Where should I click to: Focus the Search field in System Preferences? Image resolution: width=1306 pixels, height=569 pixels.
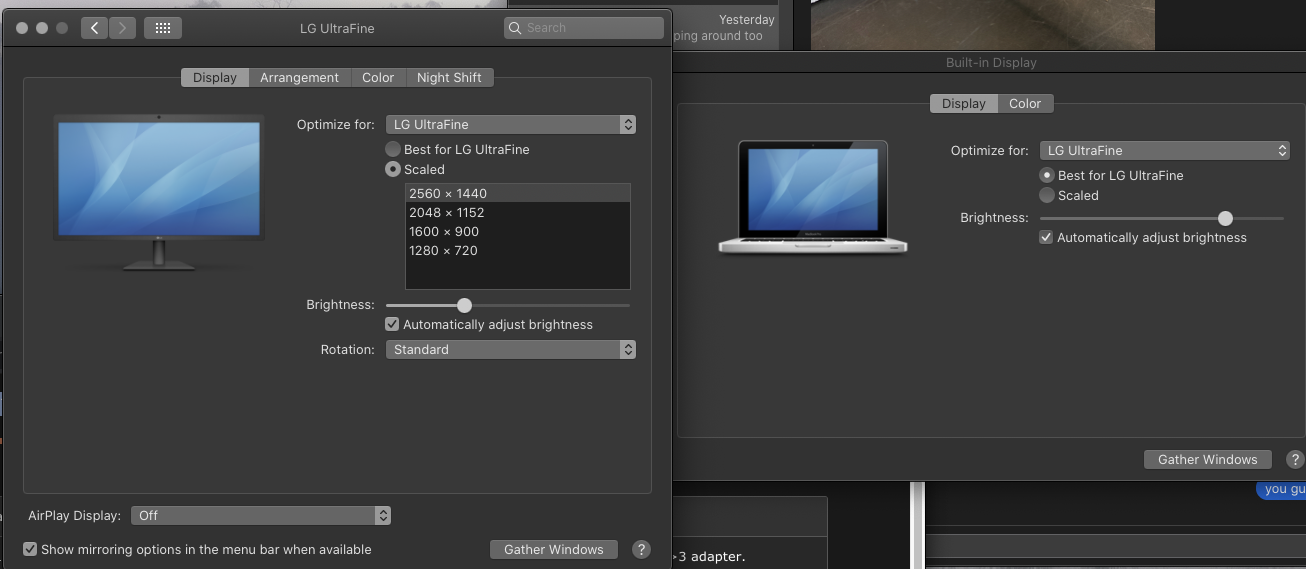(x=584, y=28)
